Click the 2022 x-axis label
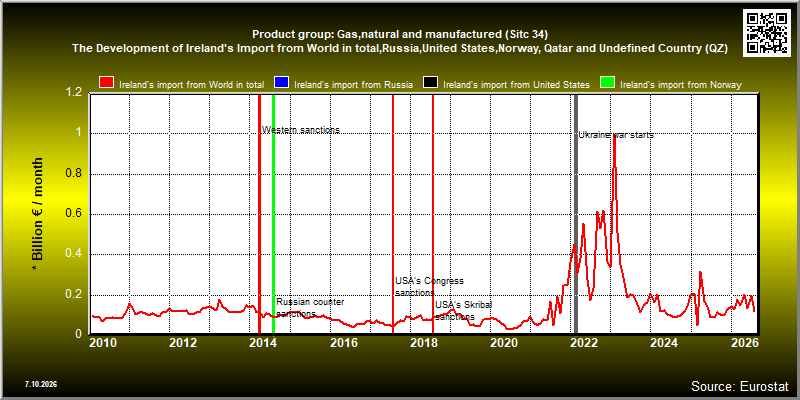 coord(584,343)
